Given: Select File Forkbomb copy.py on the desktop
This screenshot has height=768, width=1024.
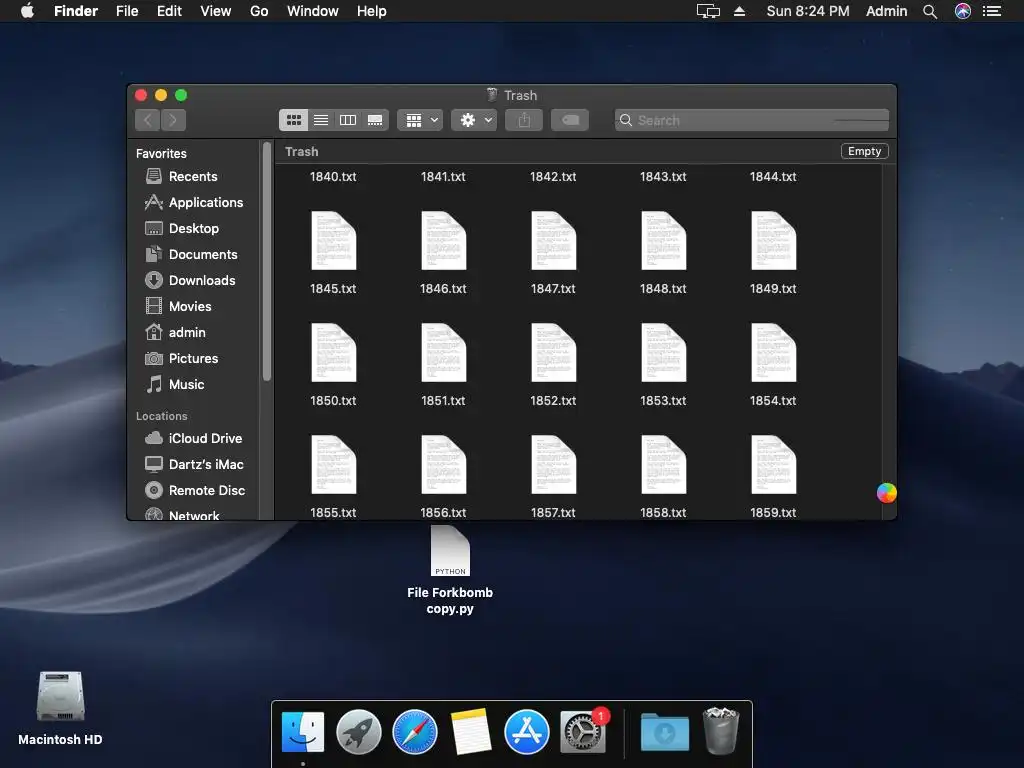Looking at the screenshot, I should coord(450,552).
